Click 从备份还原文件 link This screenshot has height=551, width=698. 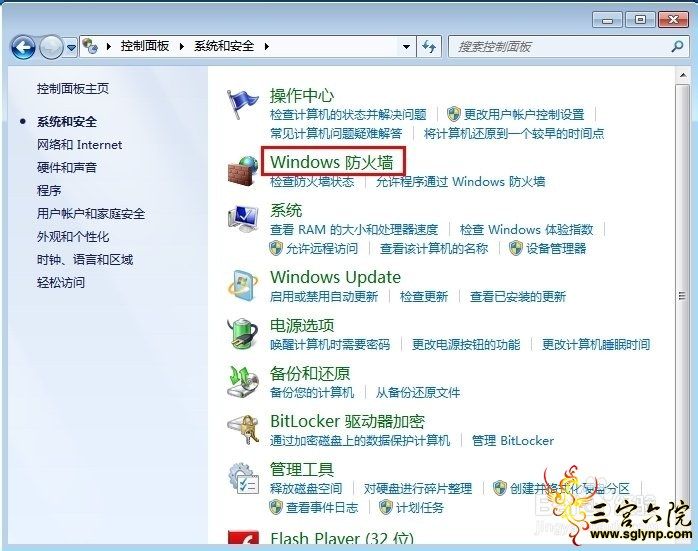tap(418, 393)
